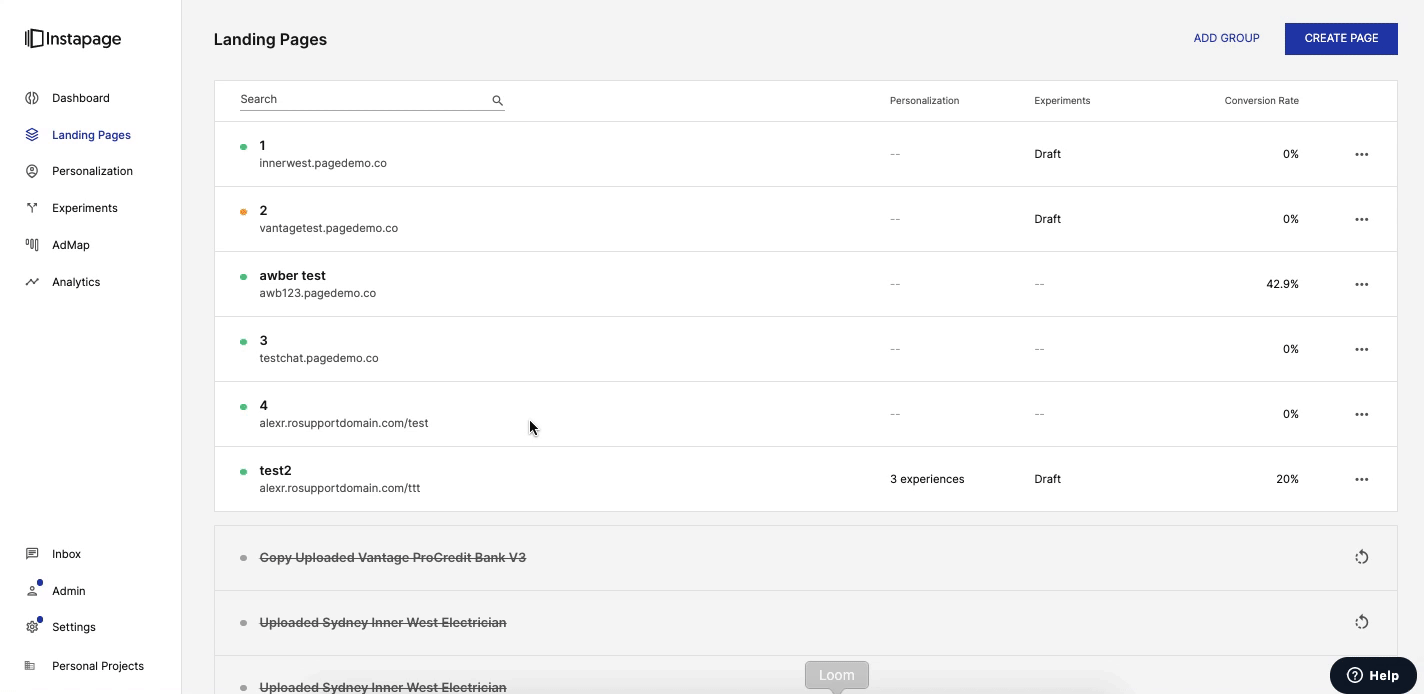This screenshot has width=1424, height=694.
Task: Open landing page named 3
Action: (263, 341)
